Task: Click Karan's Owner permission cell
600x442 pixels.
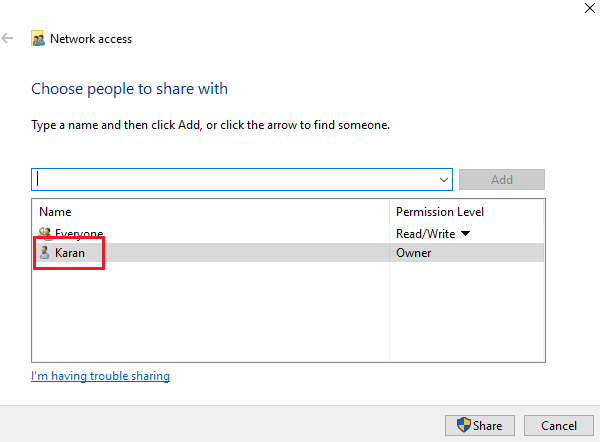Action: click(x=413, y=253)
